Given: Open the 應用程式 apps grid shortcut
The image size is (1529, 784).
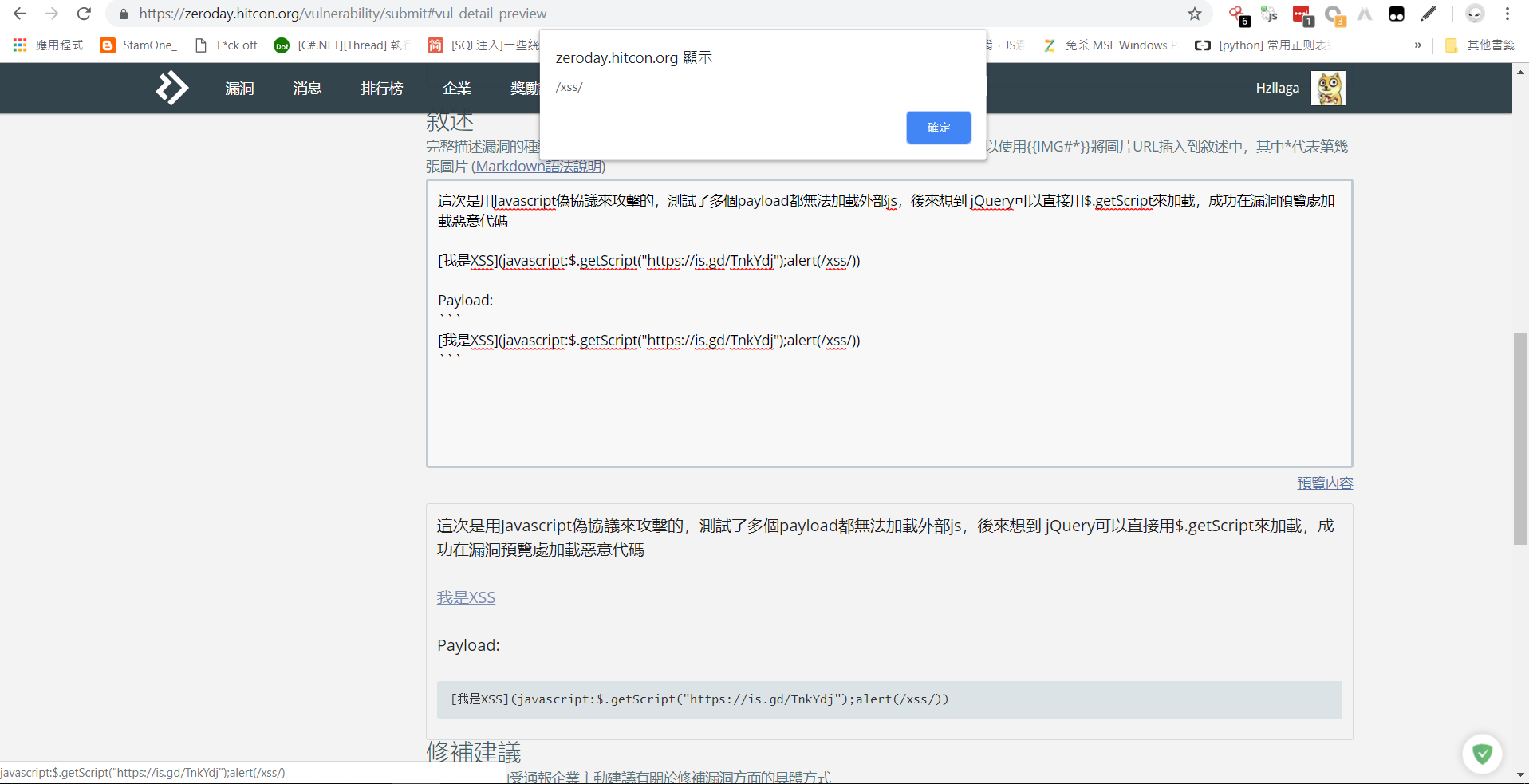Looking at the screenshot, I should pos(48,45).
